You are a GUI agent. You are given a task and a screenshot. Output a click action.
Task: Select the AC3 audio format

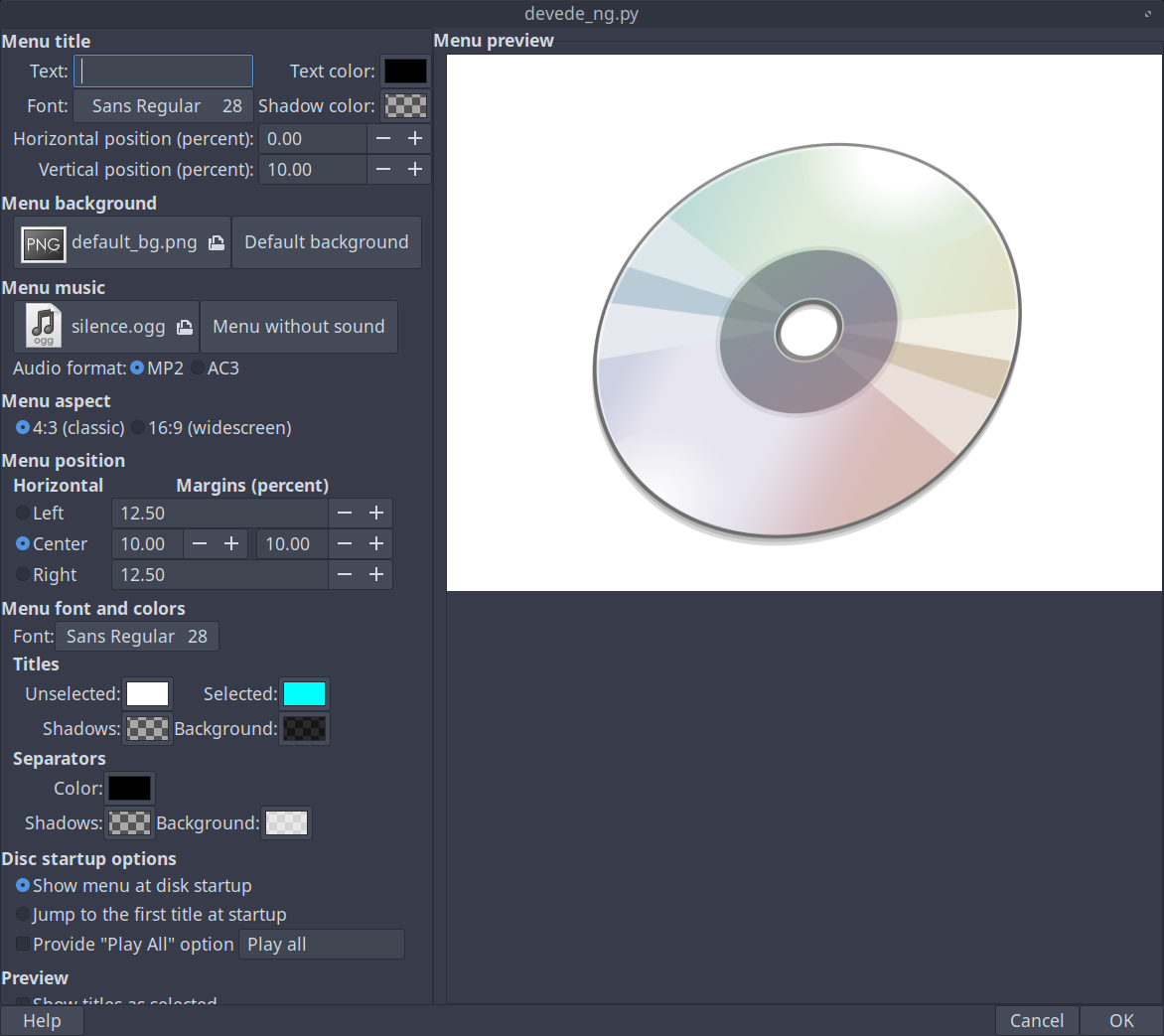coord(198,369)
